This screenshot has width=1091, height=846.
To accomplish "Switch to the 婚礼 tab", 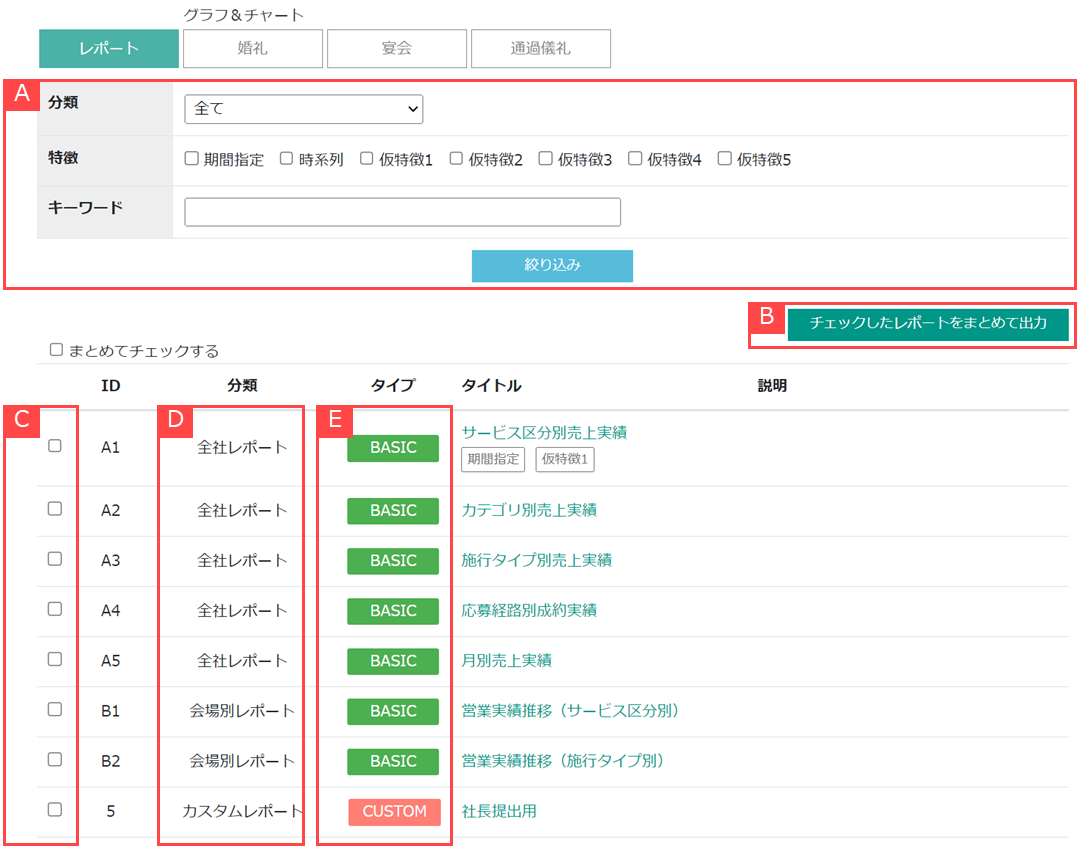I will click(x=253, y=48).
